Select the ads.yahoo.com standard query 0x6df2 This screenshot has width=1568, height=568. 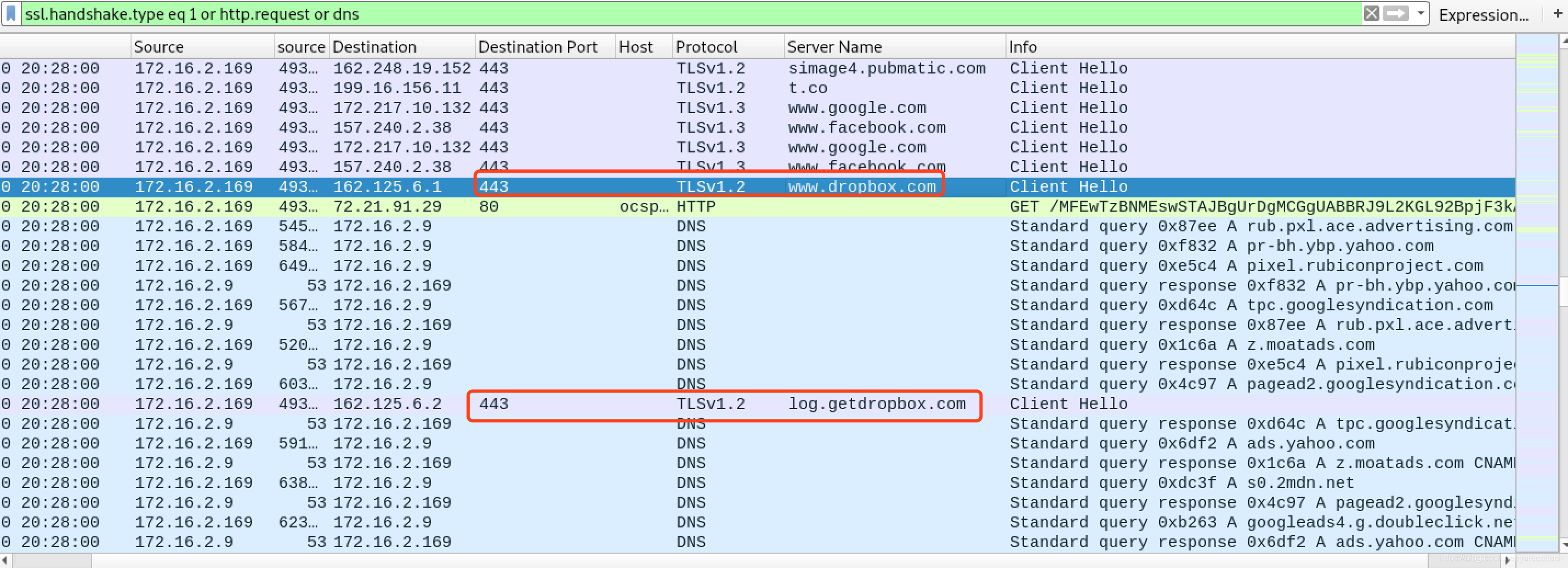(757, 443)
